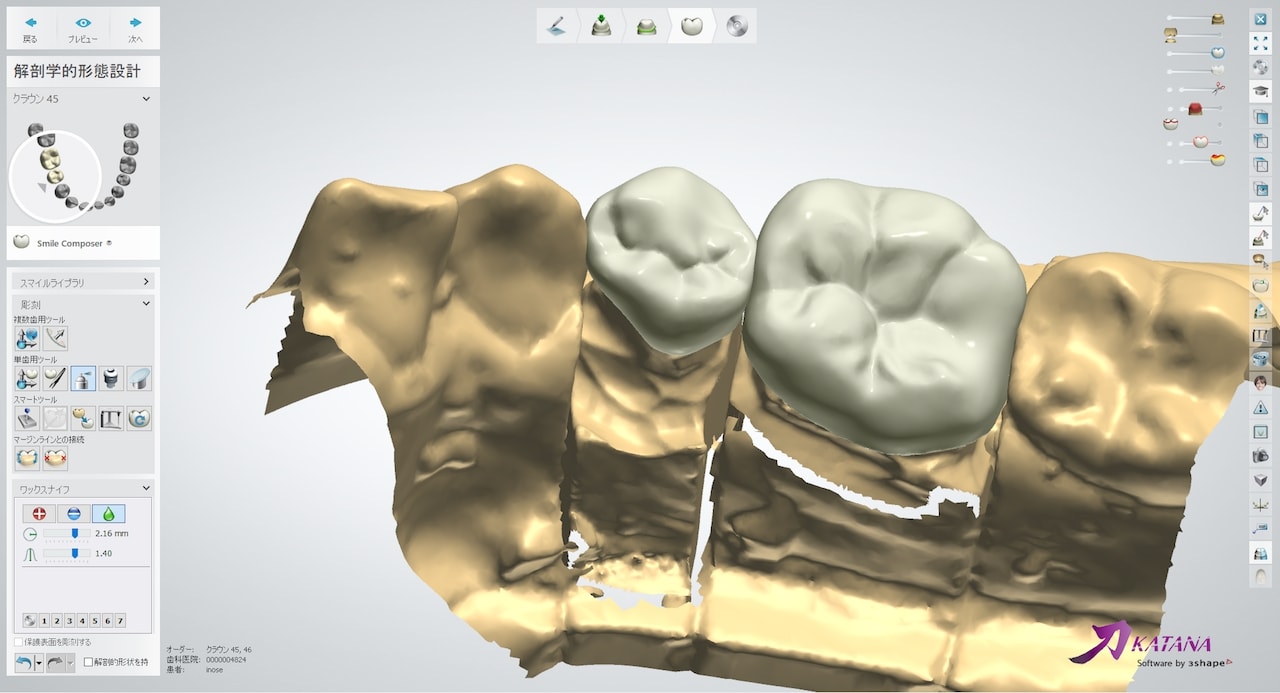Go to the final CAM disc workflow step
1280x693 pixels.
click(x=737, y=27)
